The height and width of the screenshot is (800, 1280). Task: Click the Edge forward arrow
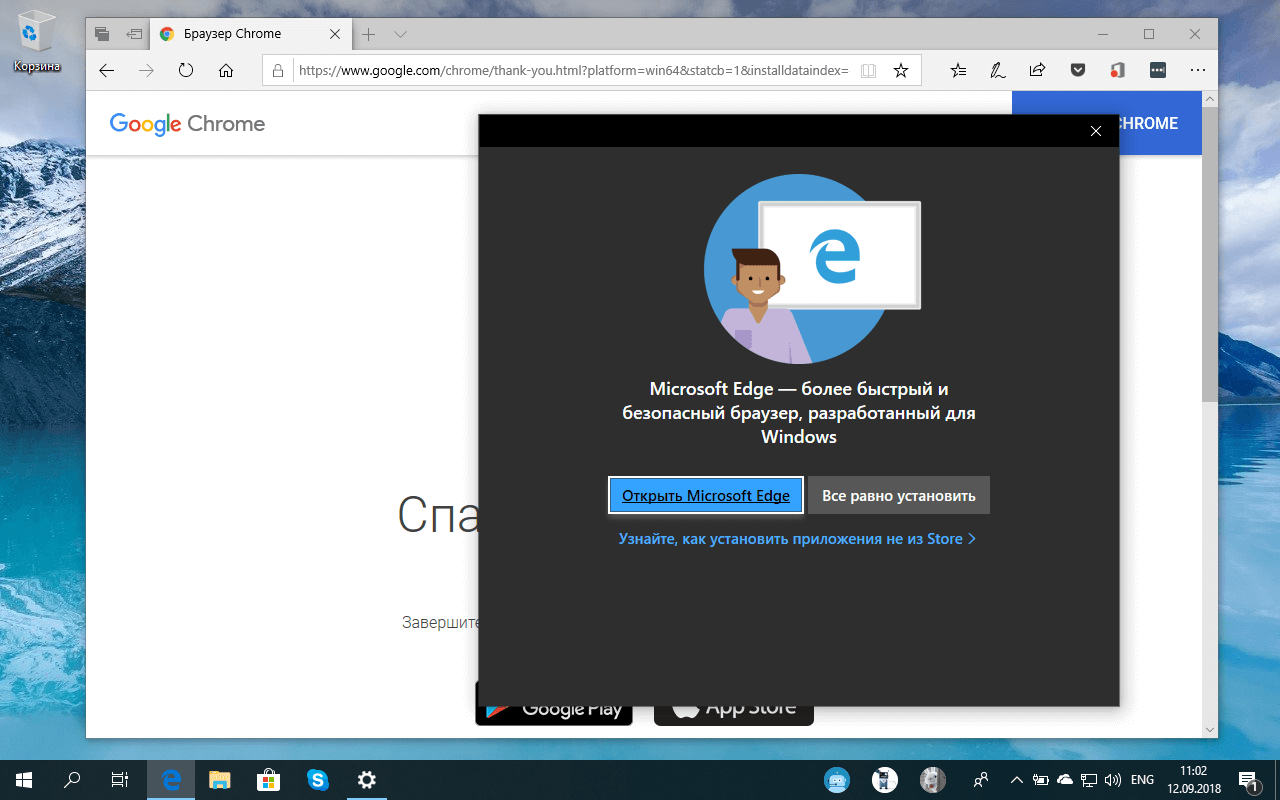click(x=146, y=70)
